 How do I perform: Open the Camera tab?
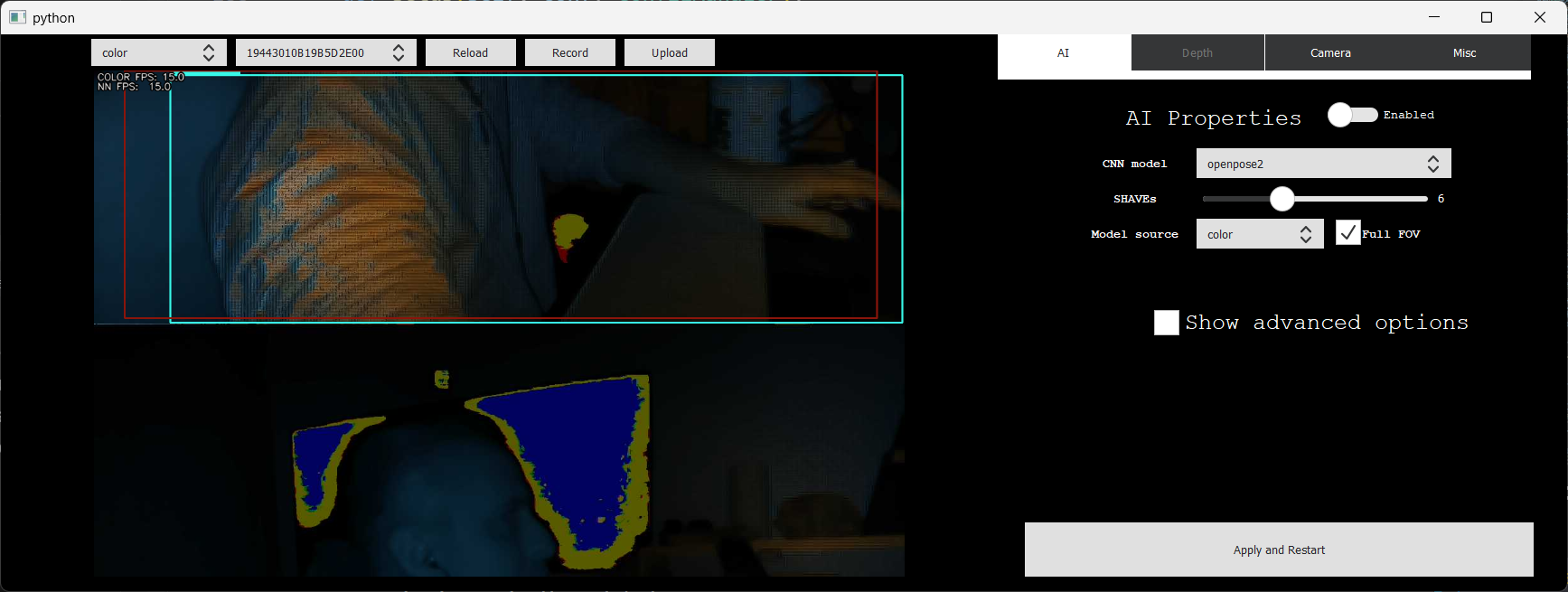pos(1330,53)
